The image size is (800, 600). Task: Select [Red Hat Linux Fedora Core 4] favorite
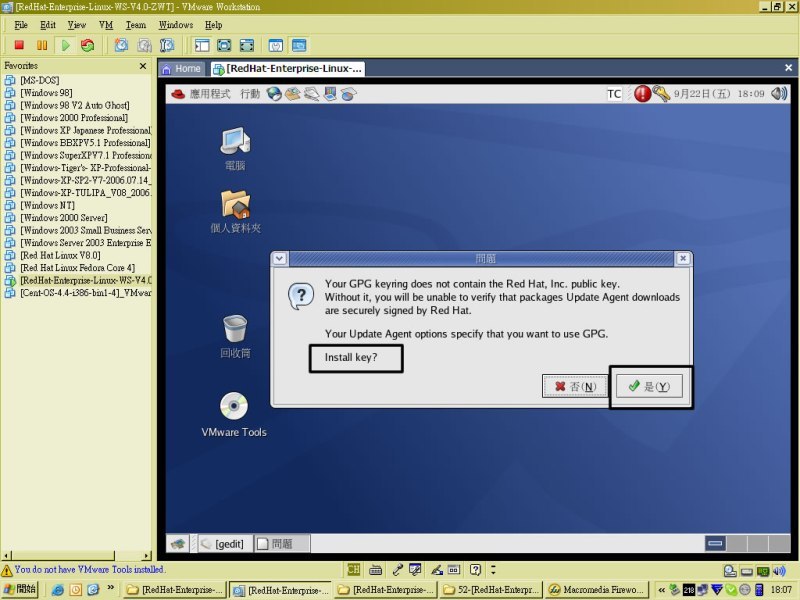(x=78, y=268)
